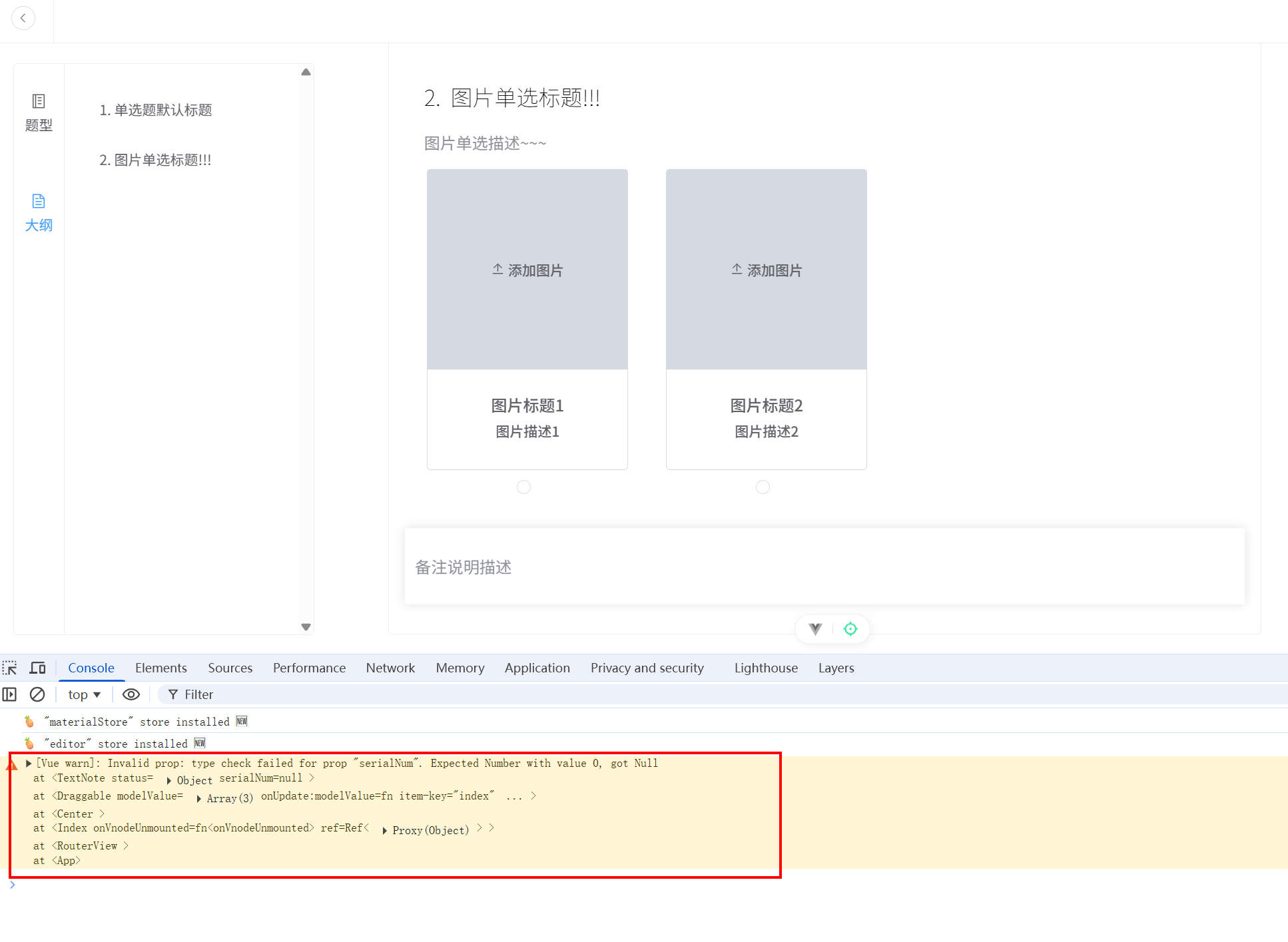Image resolution: width=1288 pixels, height=942 pixels.
Task: Clear console with the ban icon
Action: pyautogui.click(x=37, y=694)
